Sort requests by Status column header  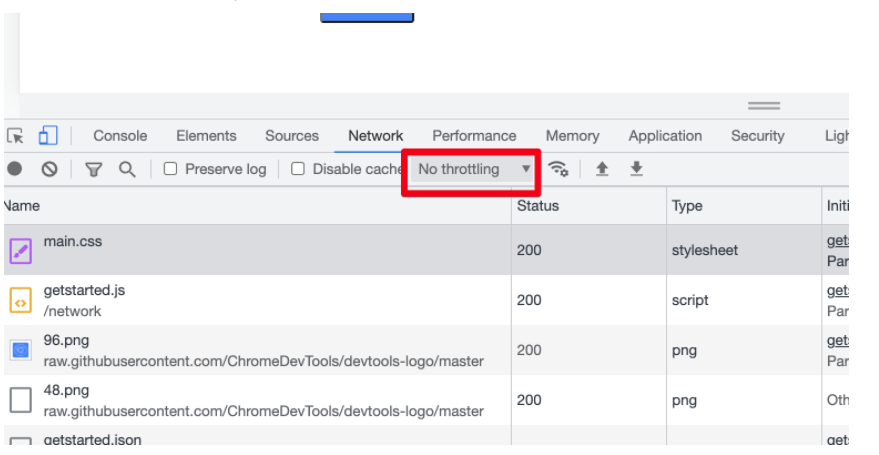[589, 206]
